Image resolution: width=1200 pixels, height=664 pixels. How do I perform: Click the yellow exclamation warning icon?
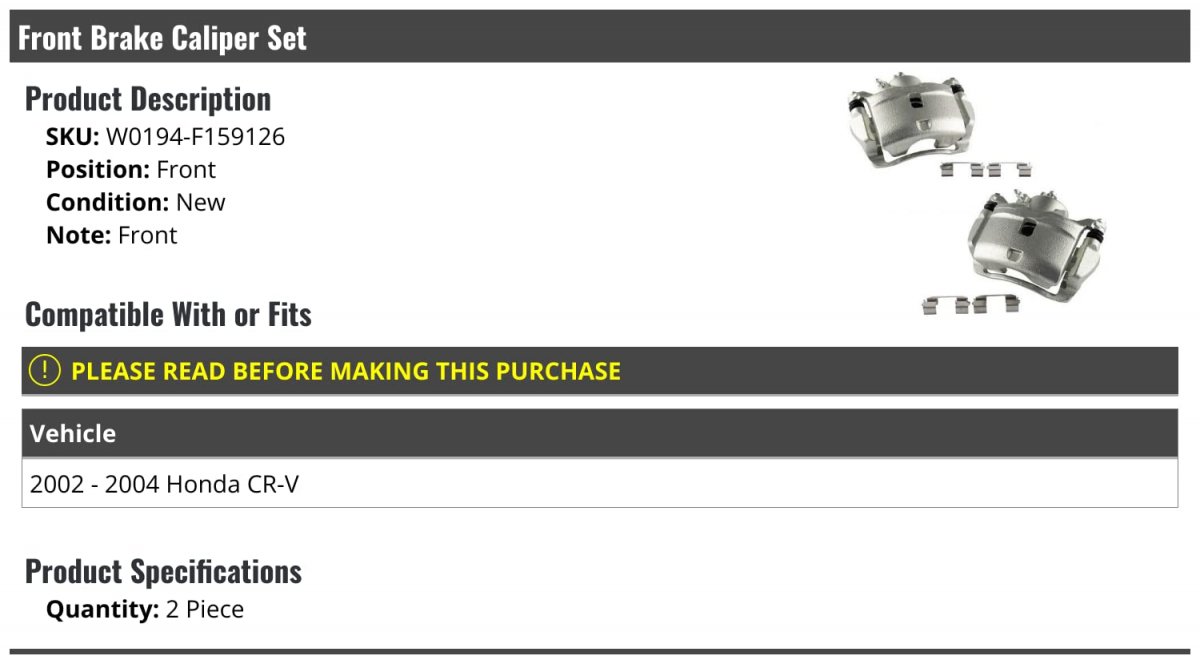(x=45, y=371)
